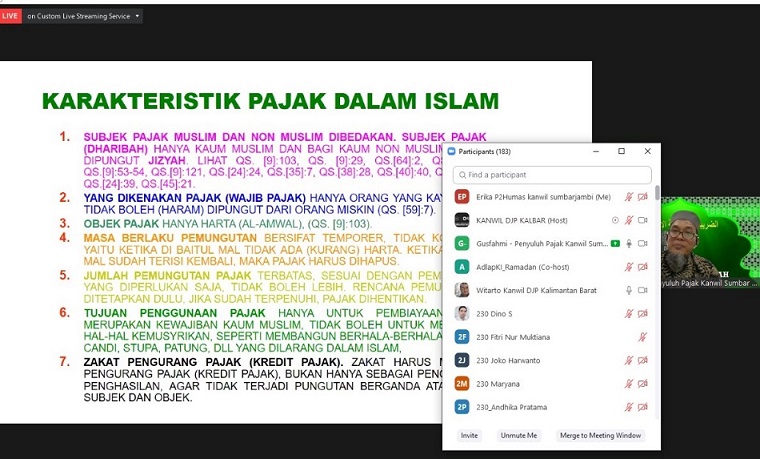Click Gusfahmi's active microphone icon

click(629, 243)
